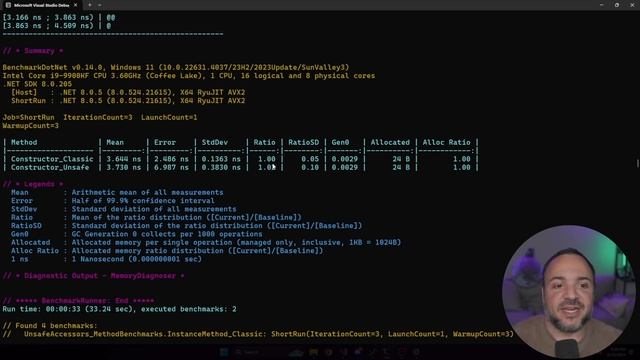The height and width of the screenshot is (360, 640).
Task: Click the '[3.166 ns ; 3.863 ns)' histogram line
Action: 59,18
